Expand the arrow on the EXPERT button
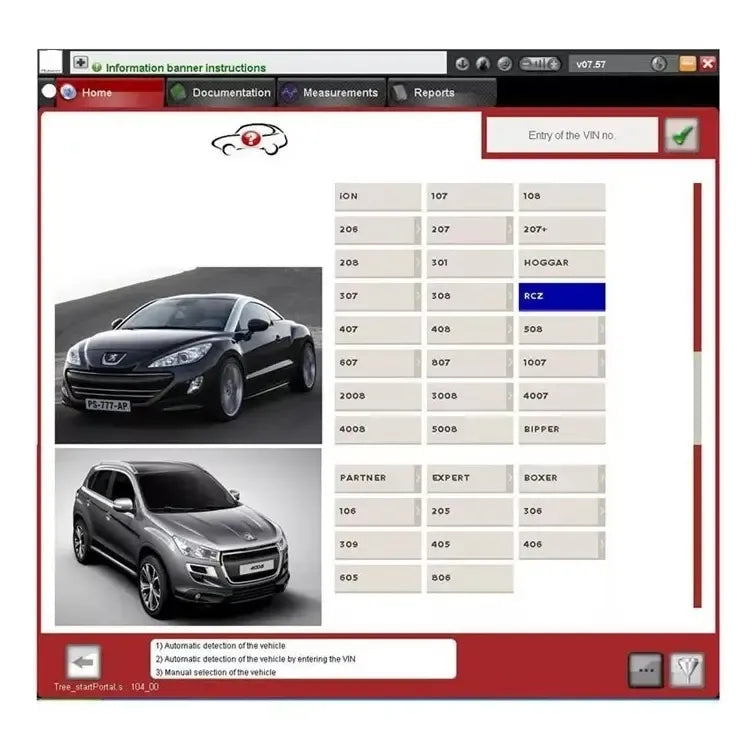This screenshot has height=756, width=756. pos(510,478)
